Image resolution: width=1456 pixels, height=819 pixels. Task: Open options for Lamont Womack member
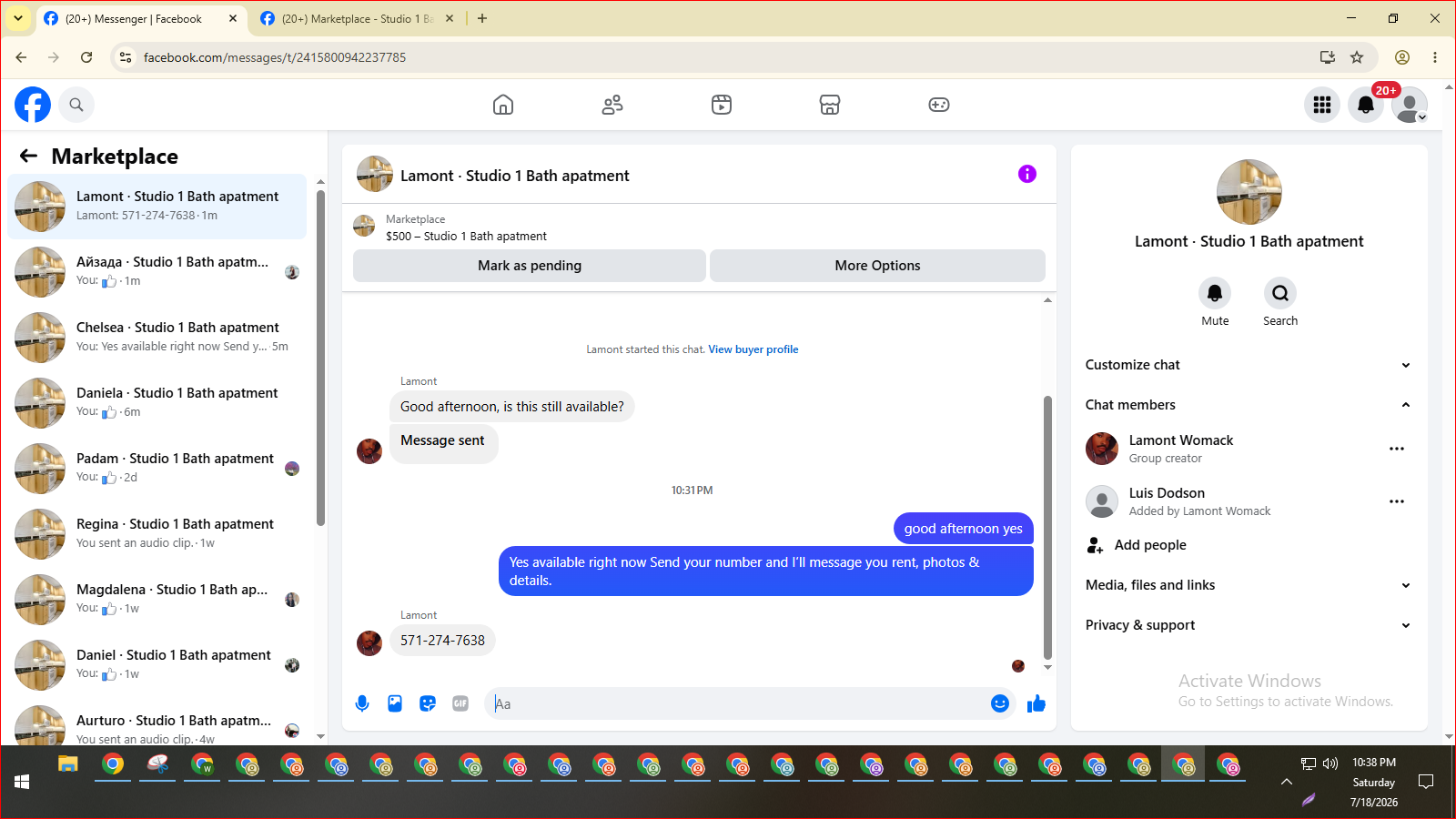1397,449
